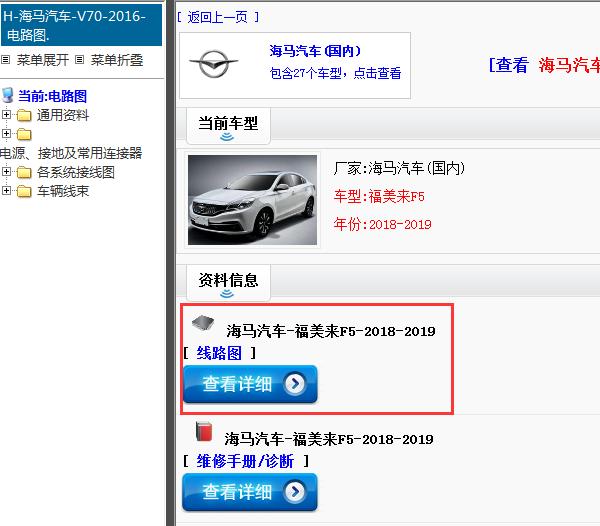Expand the 电源、接地及常用连接器 tree node
Screen dimensions: 600x526
click(6, 133)
